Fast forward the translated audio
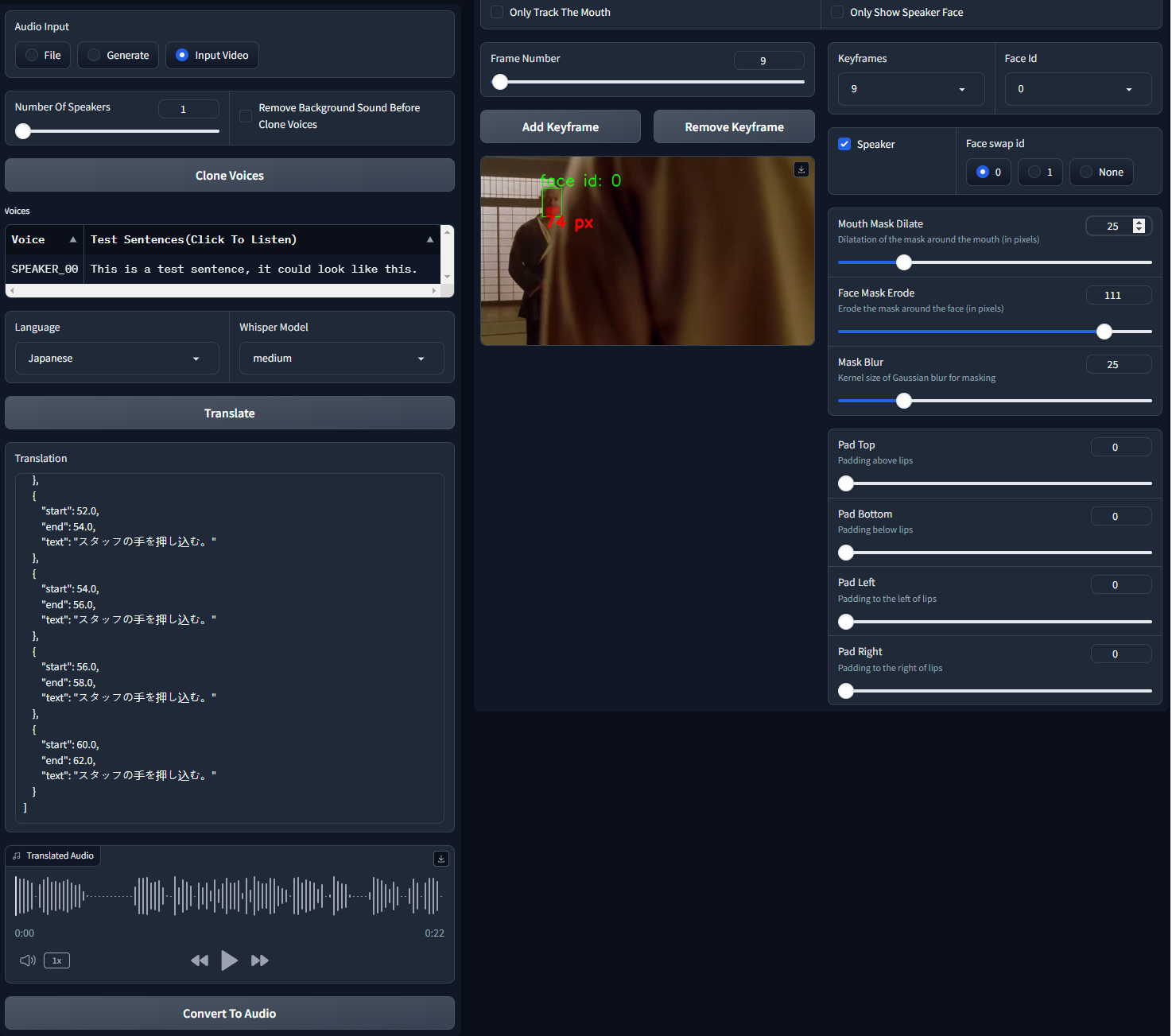Screen dimensions: 1172x1036 click(x=259, y=960)
